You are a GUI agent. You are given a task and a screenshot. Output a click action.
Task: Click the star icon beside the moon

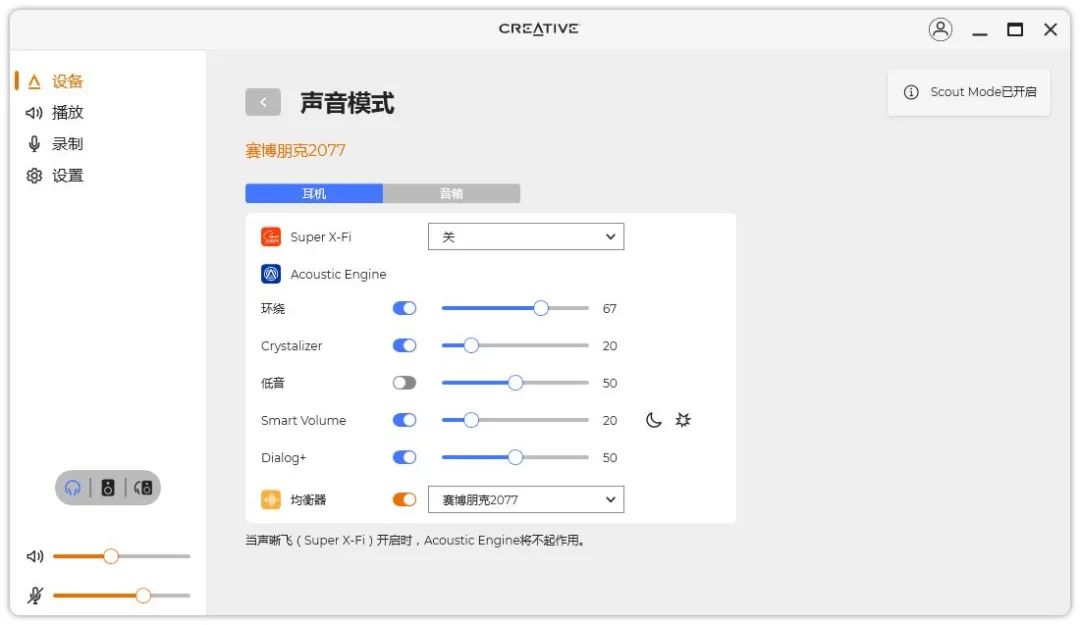point(683,420)
